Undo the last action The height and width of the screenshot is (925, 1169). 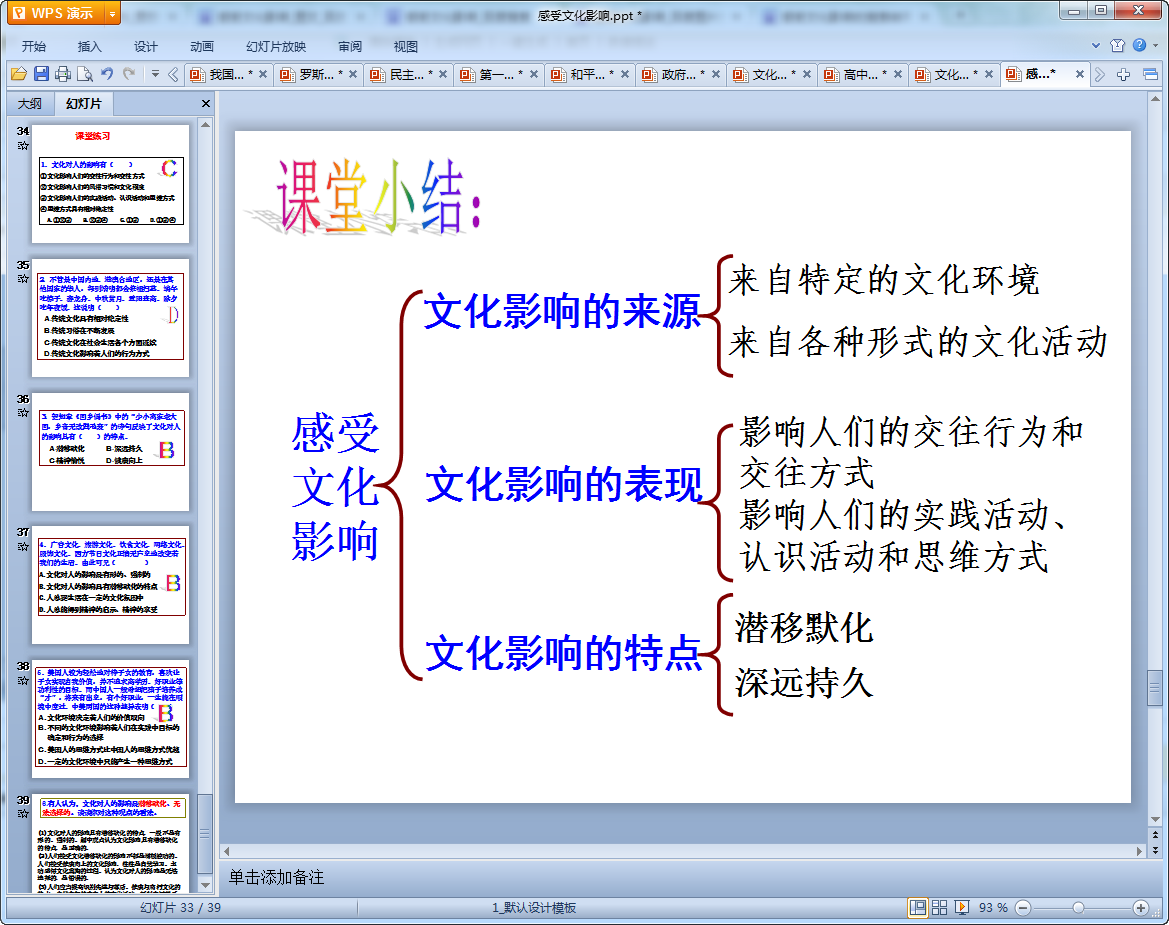coord(107,74)
